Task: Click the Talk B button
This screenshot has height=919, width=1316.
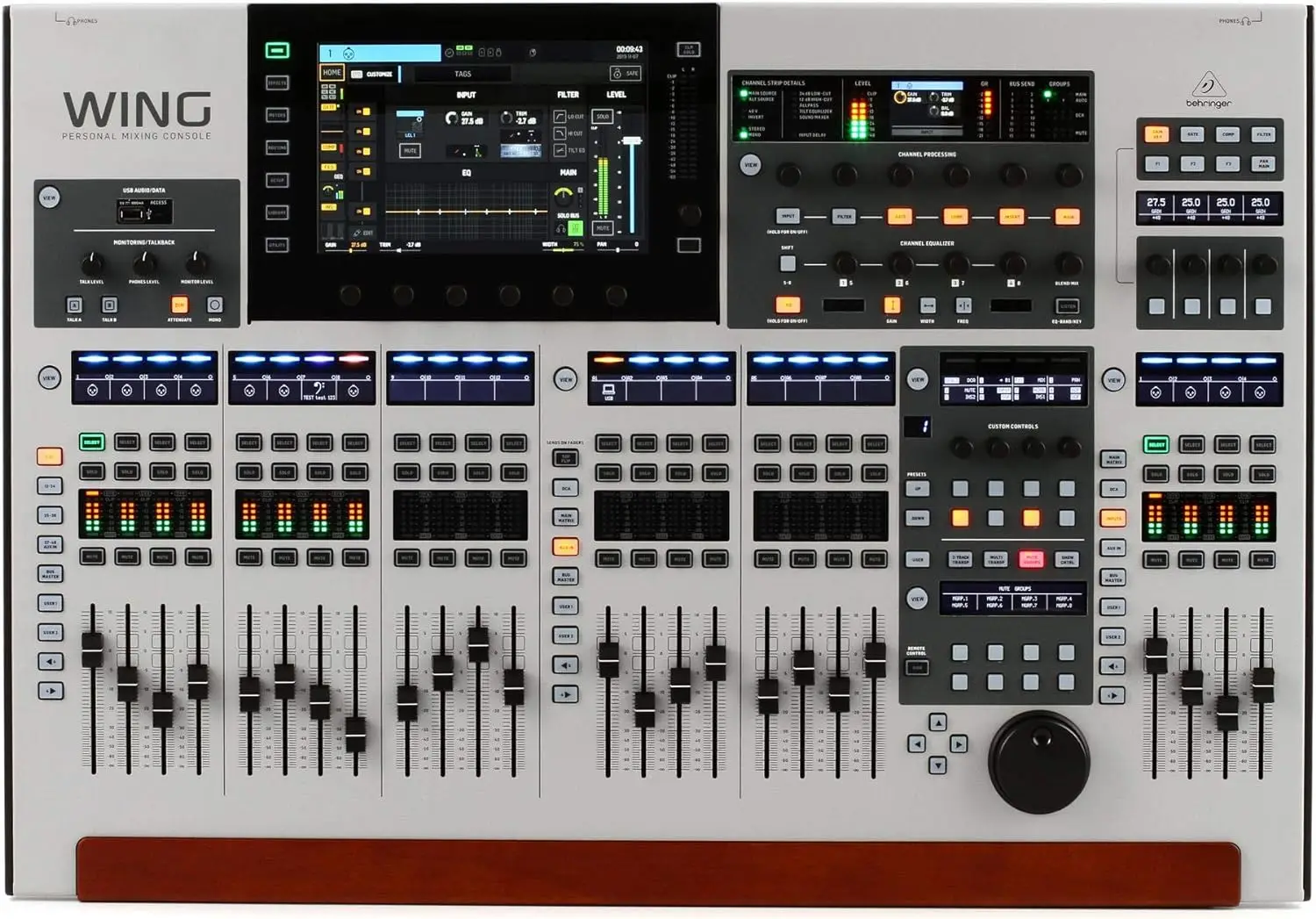Action: point(110,305)
